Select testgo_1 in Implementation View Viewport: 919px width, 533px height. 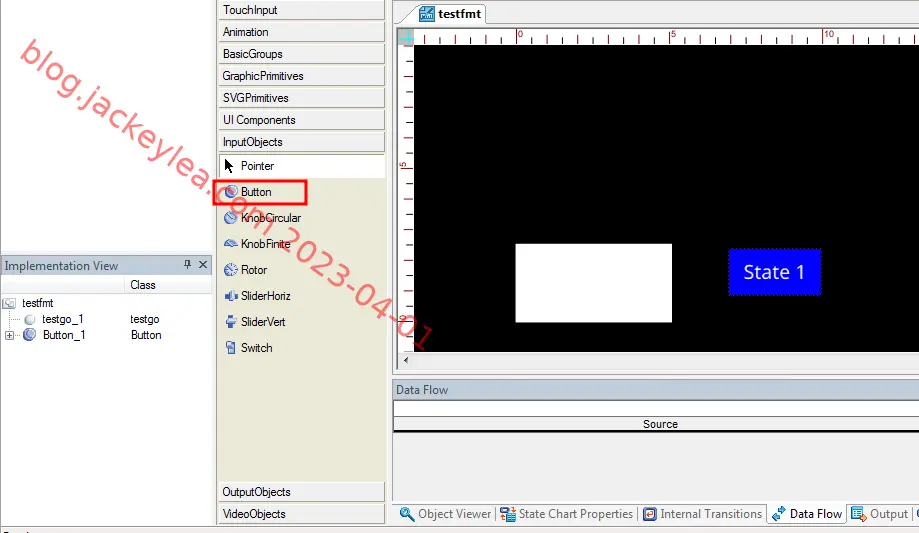pos(63,319)
